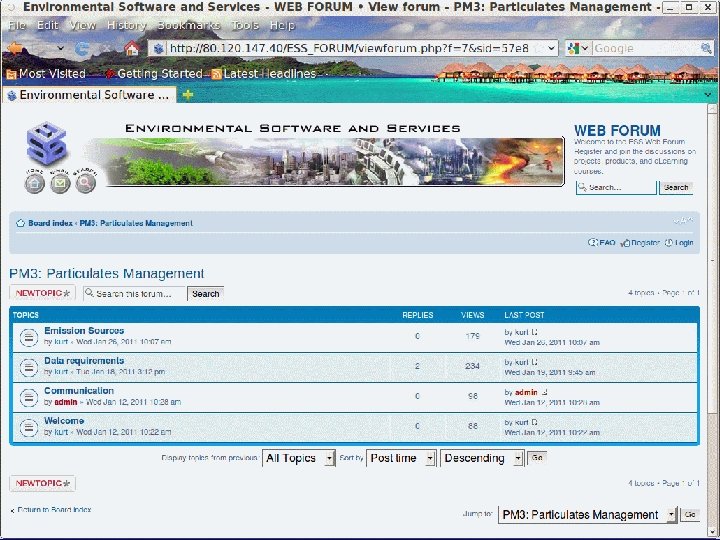720x540 pixels.
Task: Click the Google search box
Action: 646,48
